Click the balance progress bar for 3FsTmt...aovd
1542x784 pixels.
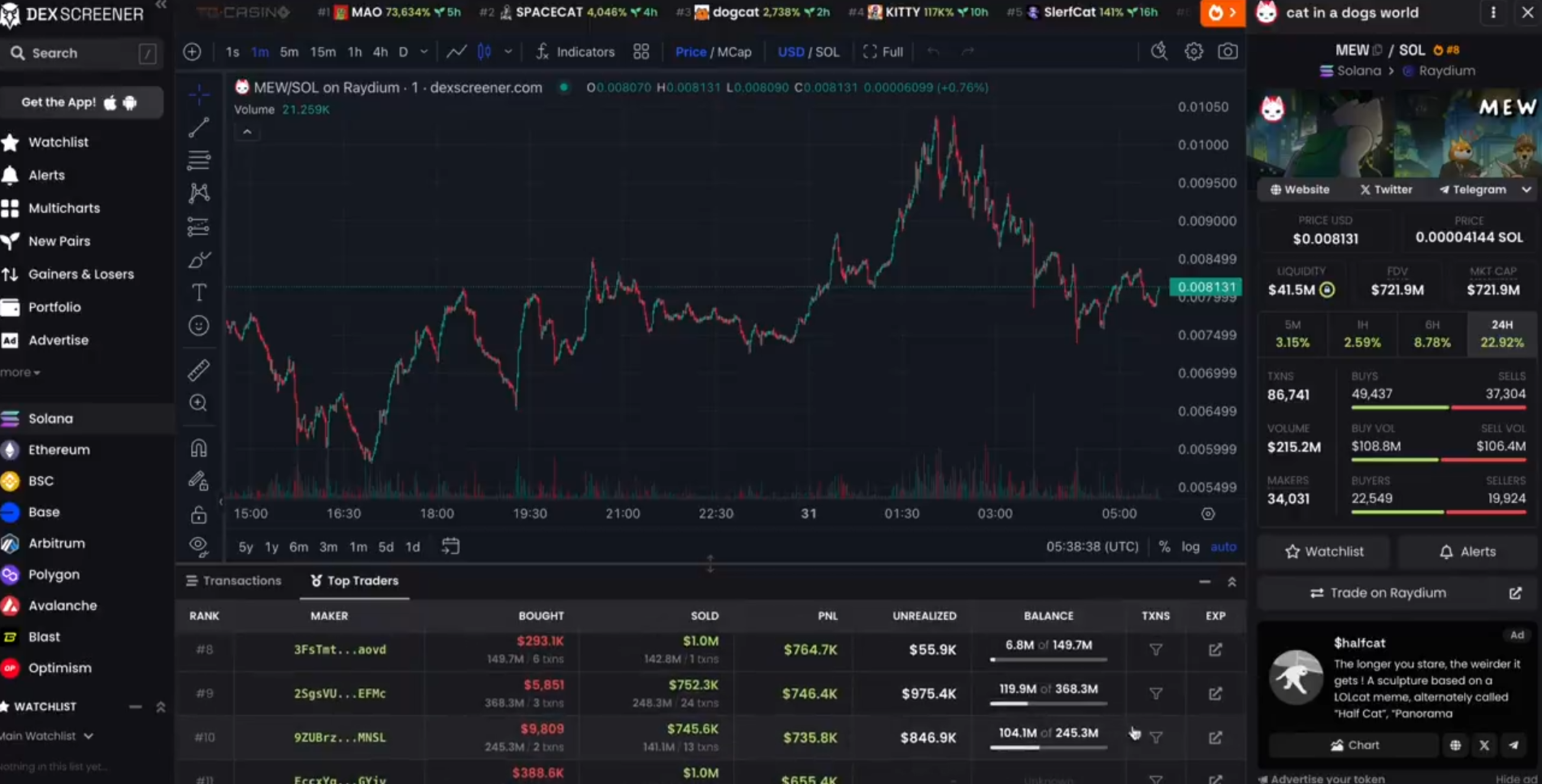(x=1048, y=659)
